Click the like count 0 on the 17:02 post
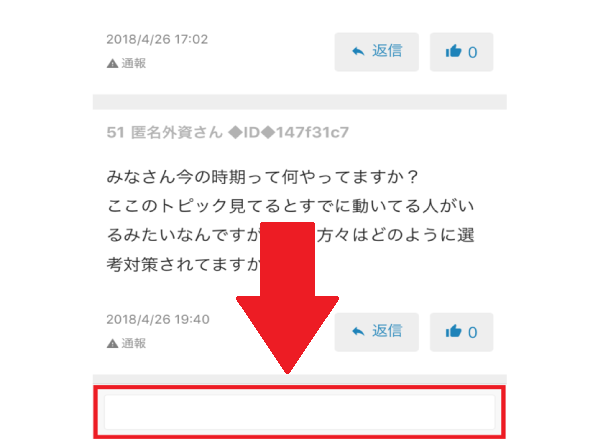The height and width of the screenshot is (439, 597). click(x=472, y=53)
